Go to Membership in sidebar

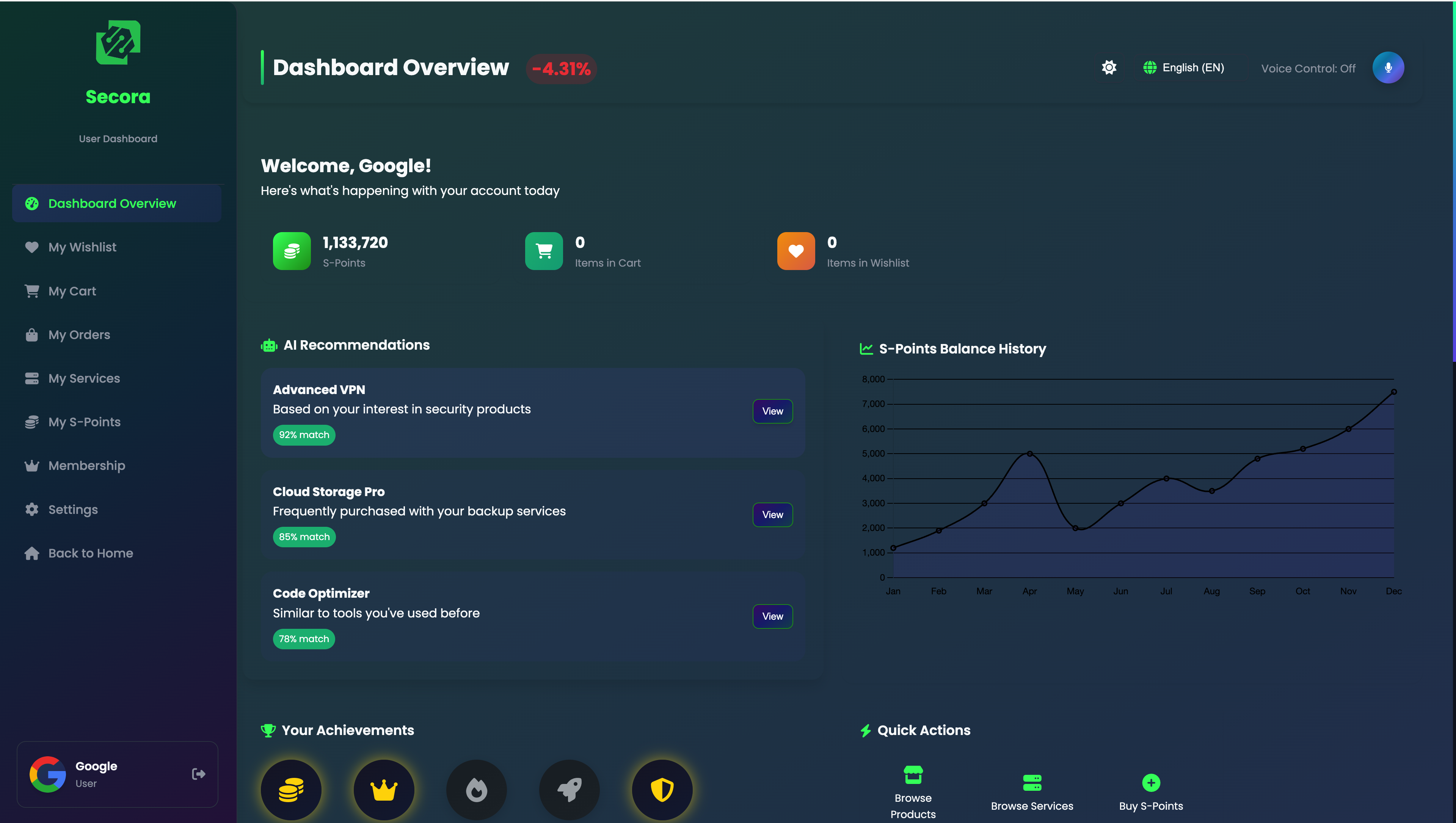point(86,466)
